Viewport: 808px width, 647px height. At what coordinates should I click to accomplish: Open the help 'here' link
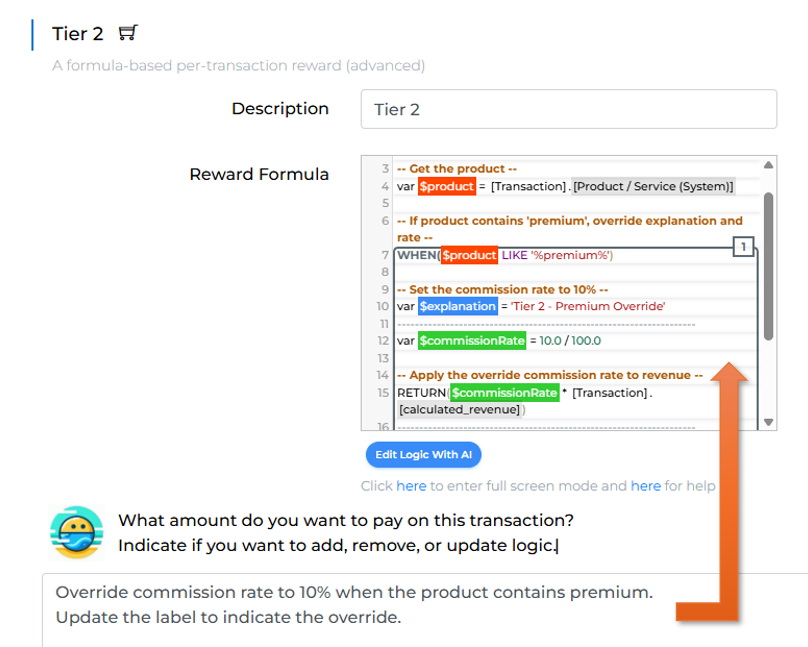click(645, 486)
